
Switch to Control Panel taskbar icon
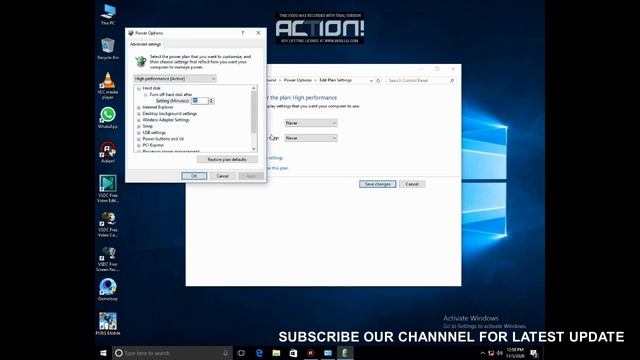click(328, 353)
